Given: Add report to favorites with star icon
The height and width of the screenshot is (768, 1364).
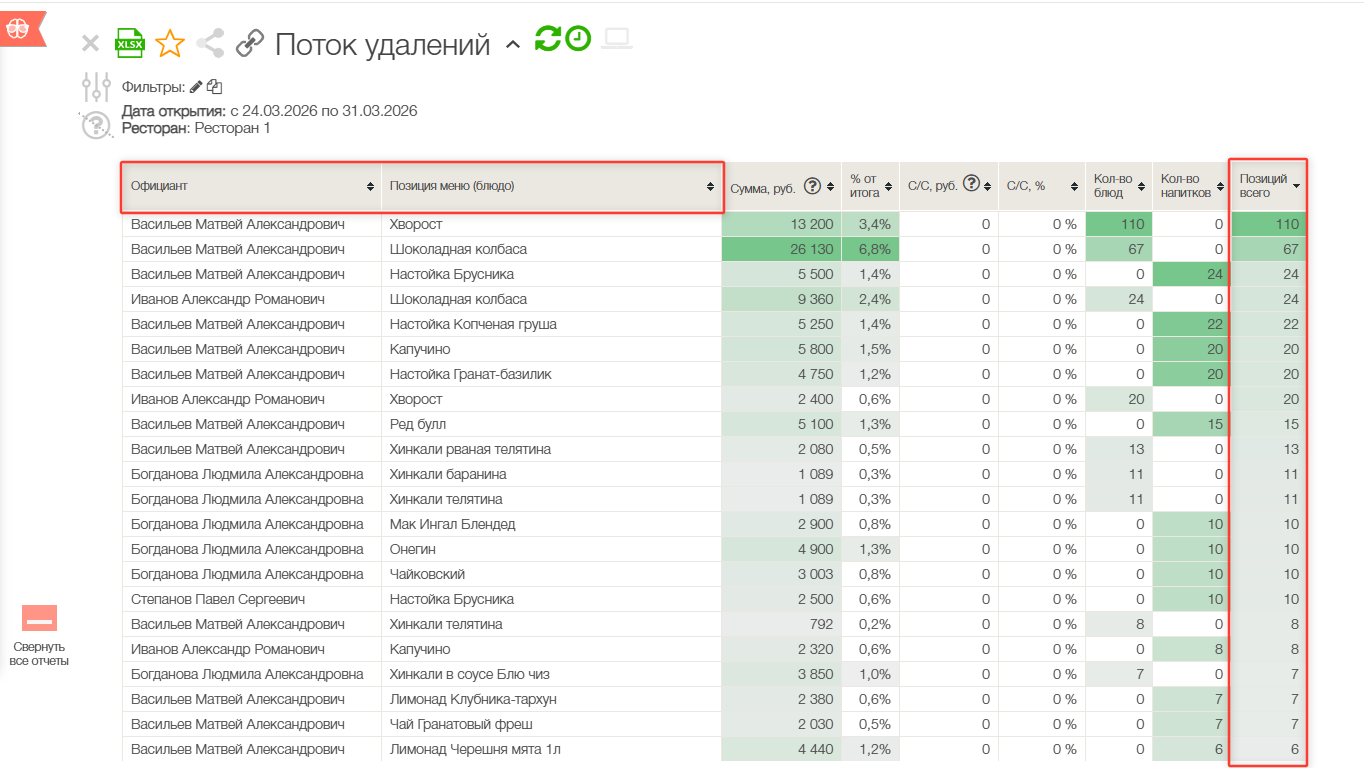Looking at the screenshot, I should pos(170,43).
